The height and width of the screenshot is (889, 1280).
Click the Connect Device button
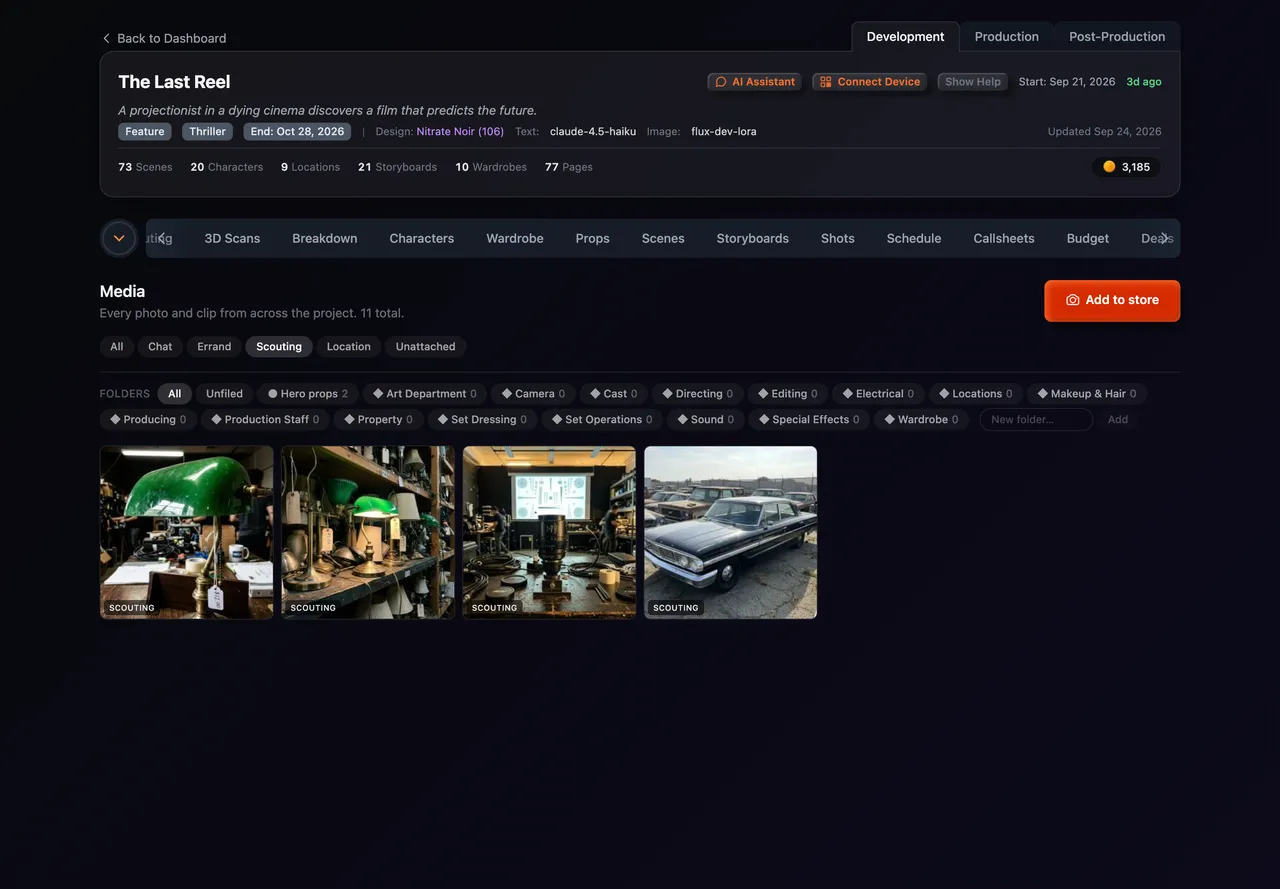(x=870, y=82)
